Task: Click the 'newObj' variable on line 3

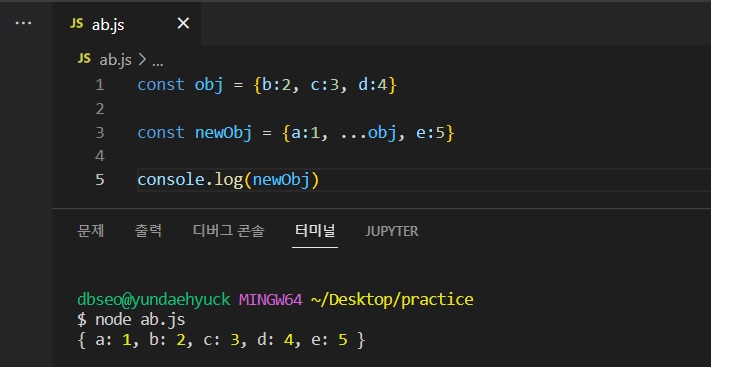Action: (x=223, y=133)
